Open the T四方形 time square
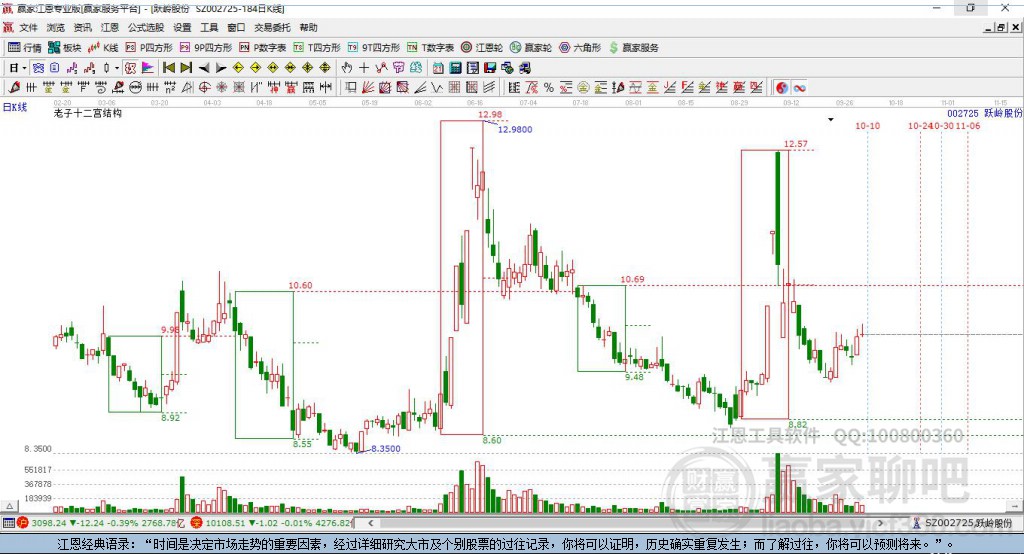Image resolution: width=1024 pixels, height=554 pixels. 317,48
